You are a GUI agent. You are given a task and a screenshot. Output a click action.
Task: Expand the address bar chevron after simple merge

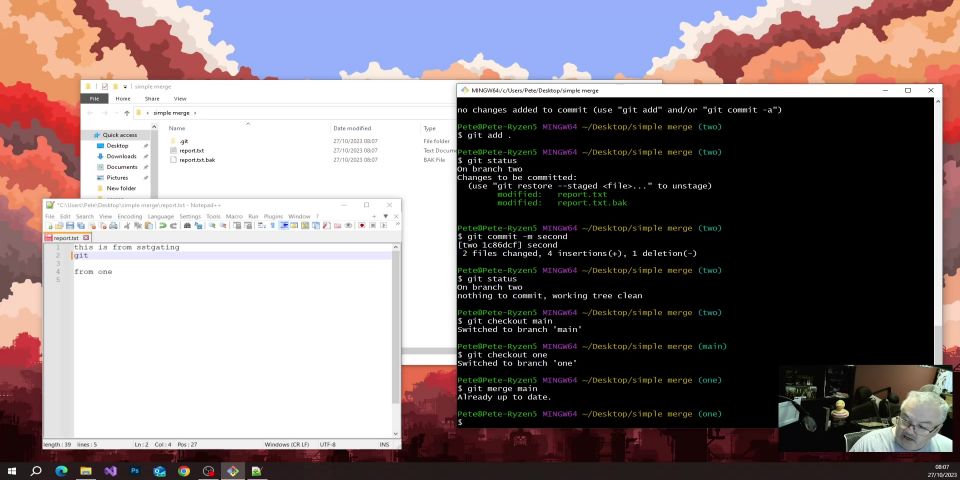pos(195,113)
